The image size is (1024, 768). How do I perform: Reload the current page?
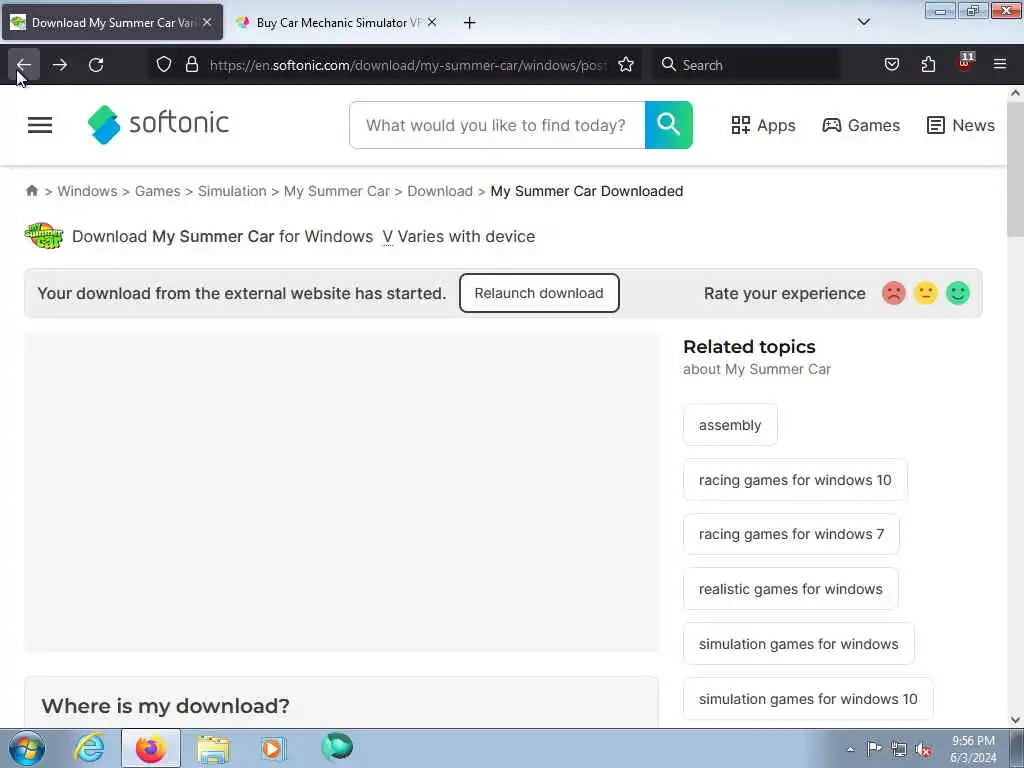click(96, 65)
